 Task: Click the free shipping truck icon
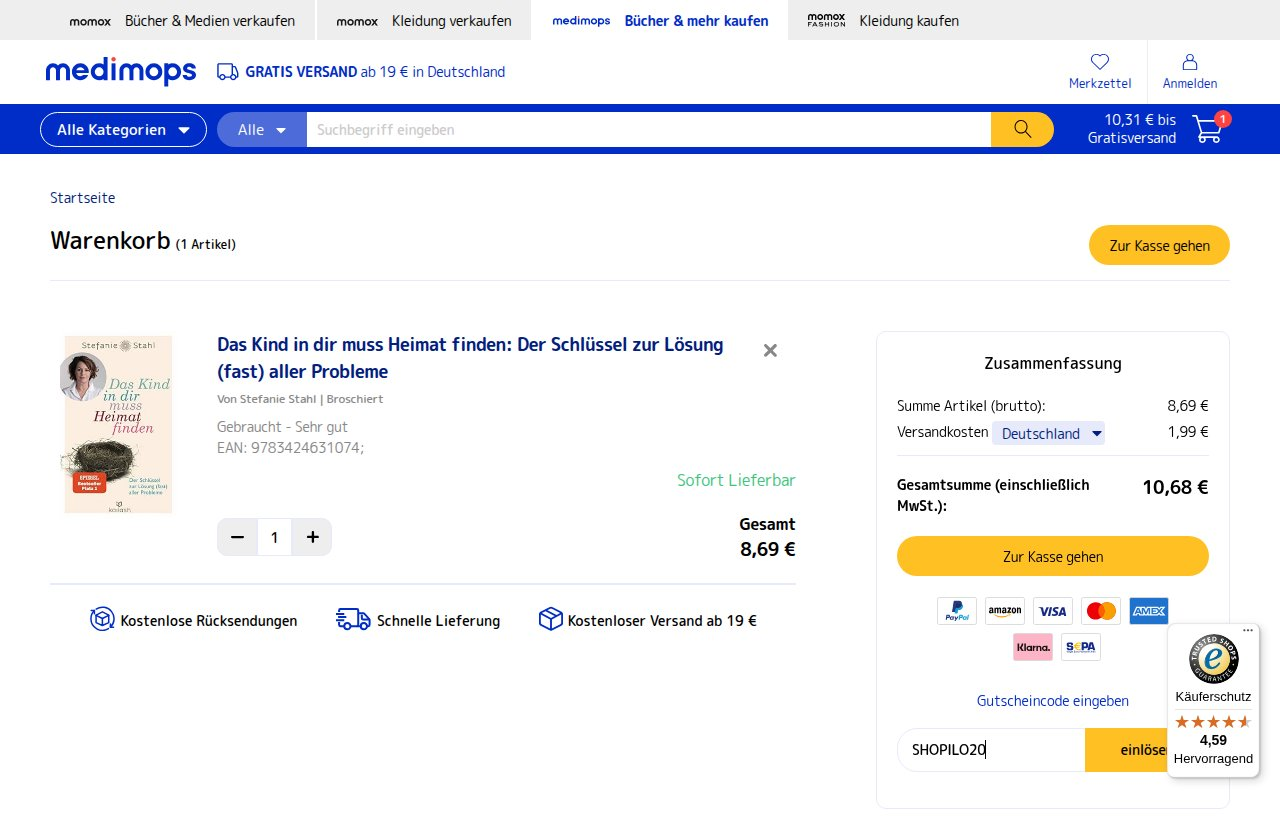point(228,72)
